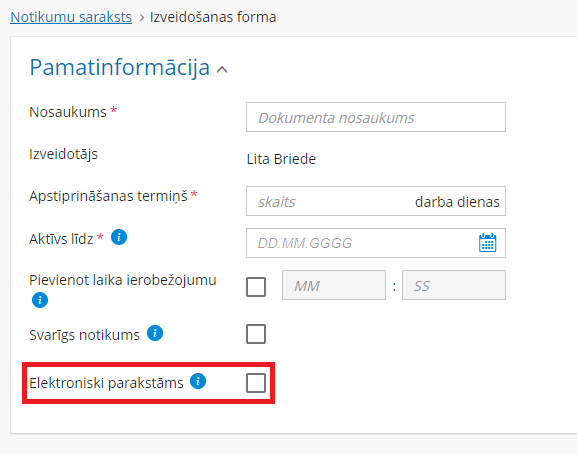Click the MM minutes field

click(334, 285)
